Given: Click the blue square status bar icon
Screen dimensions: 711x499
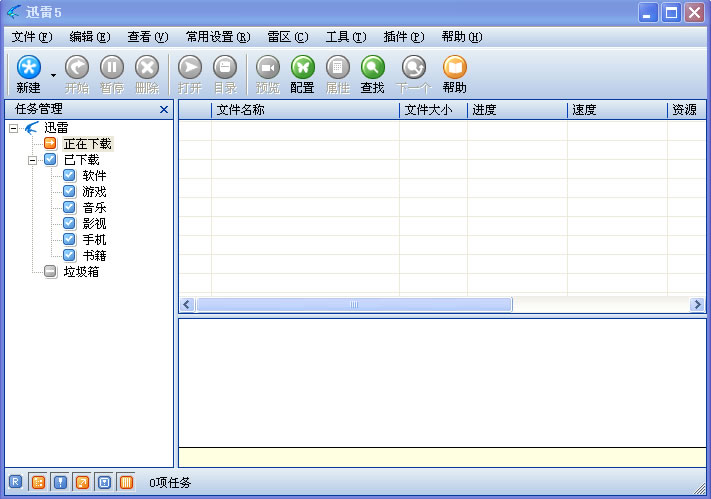Looking at the screenshot, I should tap(104, 482).
